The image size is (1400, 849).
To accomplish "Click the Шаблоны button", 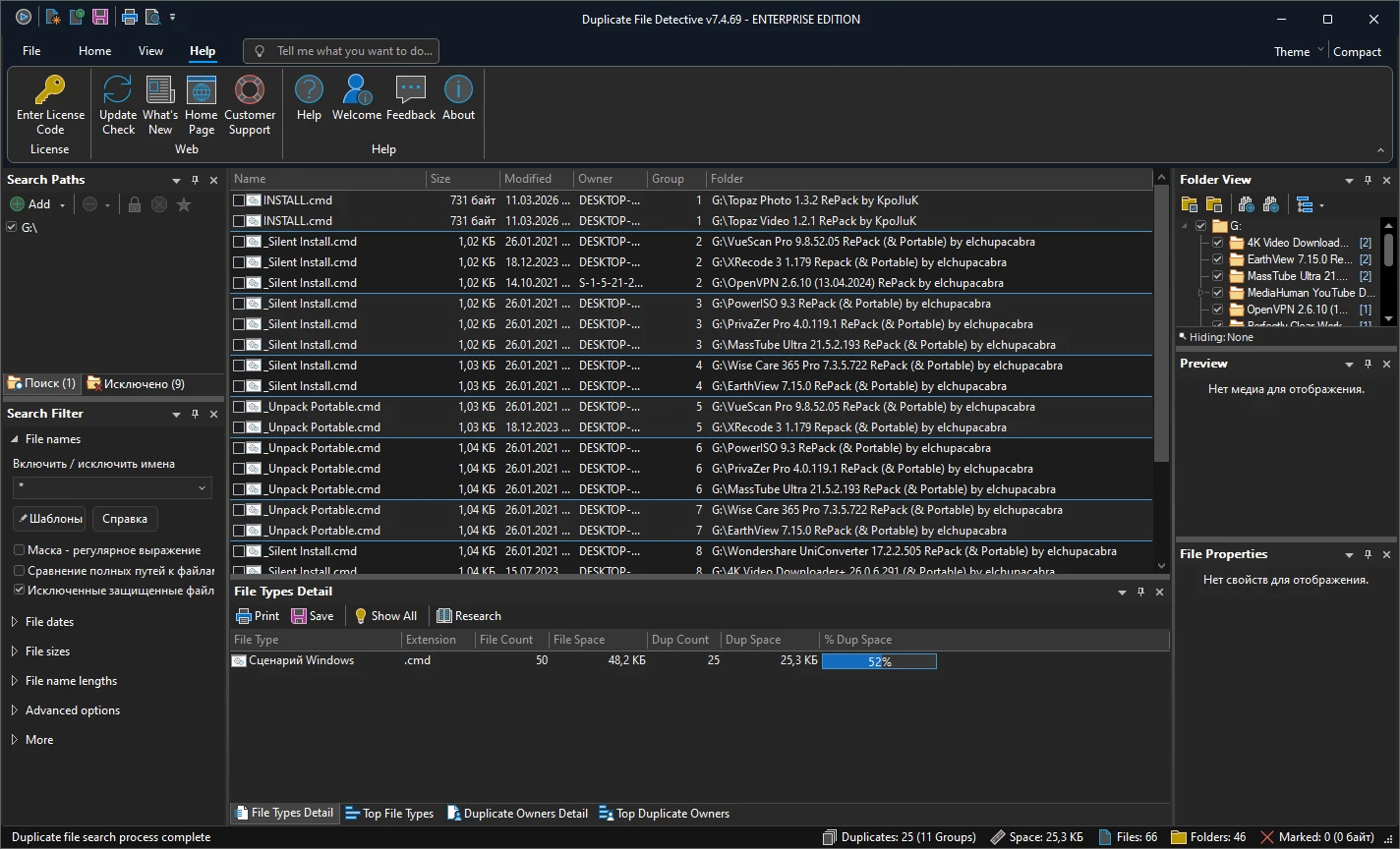I will coord(49,519).
